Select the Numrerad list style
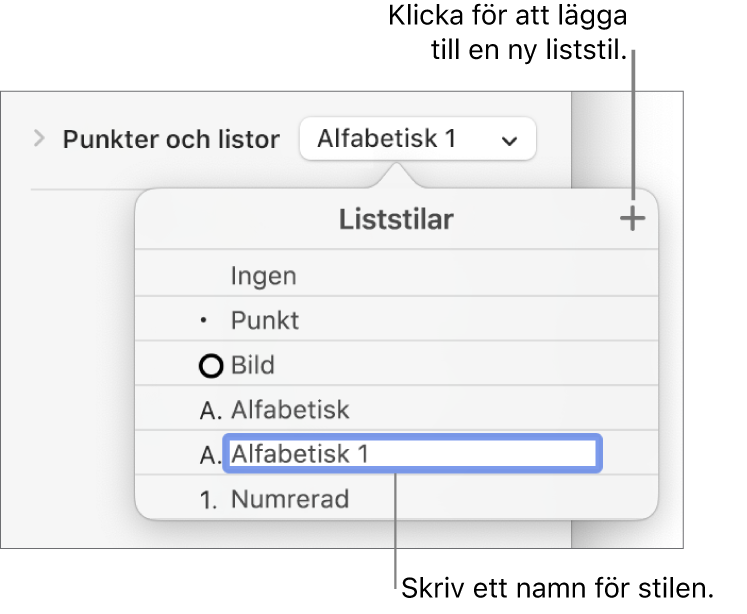747x614 pixels. point(396,498)
